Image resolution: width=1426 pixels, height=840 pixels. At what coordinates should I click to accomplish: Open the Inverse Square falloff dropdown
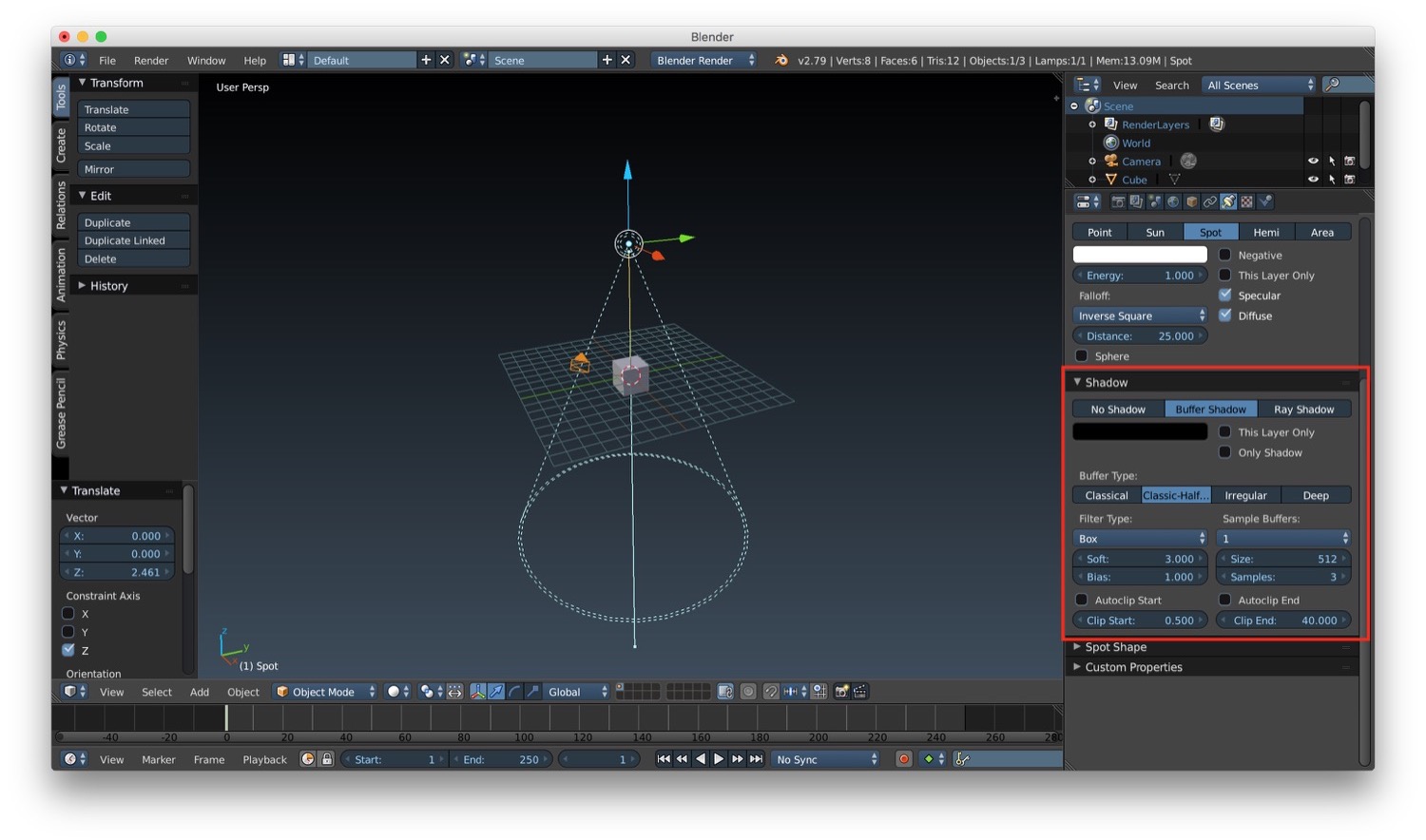click(1140, 315)
